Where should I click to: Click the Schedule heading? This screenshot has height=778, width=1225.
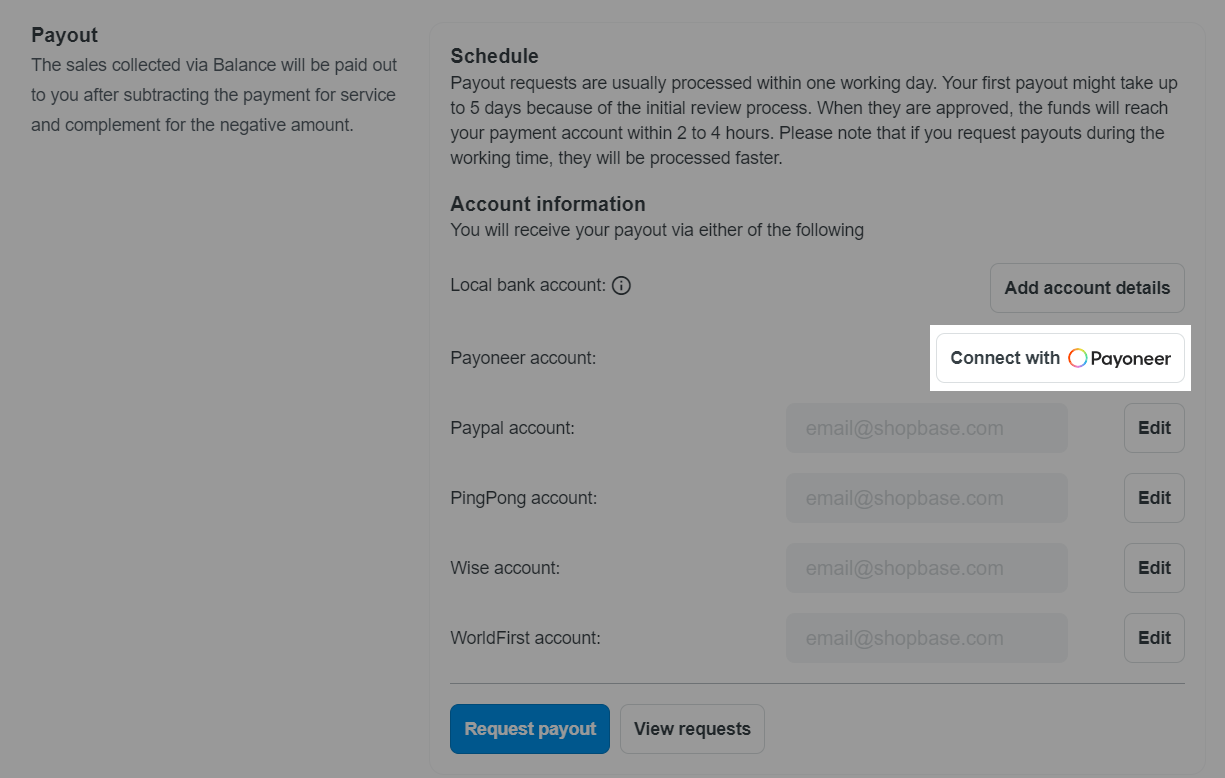click(494, 56)
